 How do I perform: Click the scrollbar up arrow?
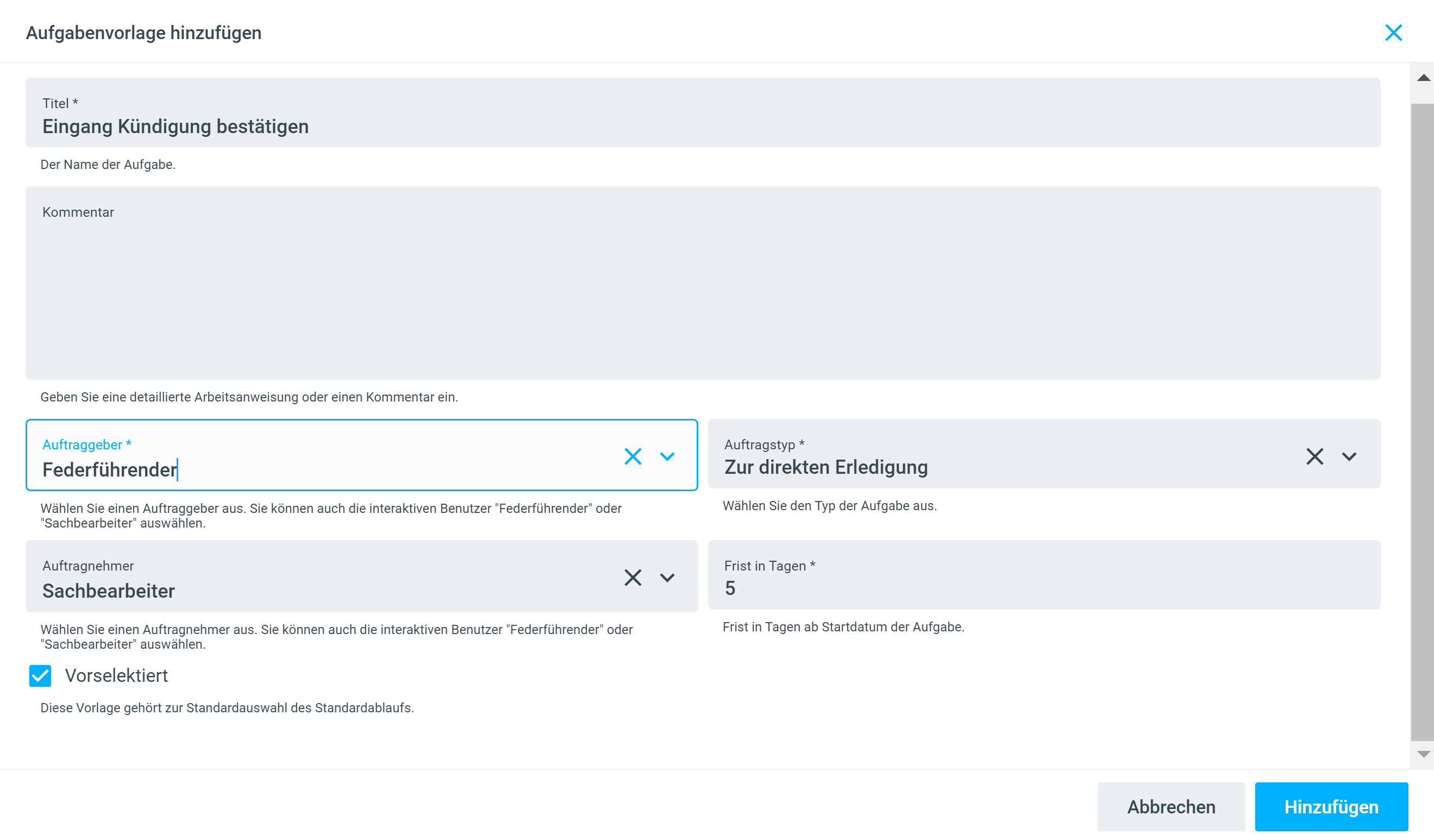click(x=1423, y=78)
